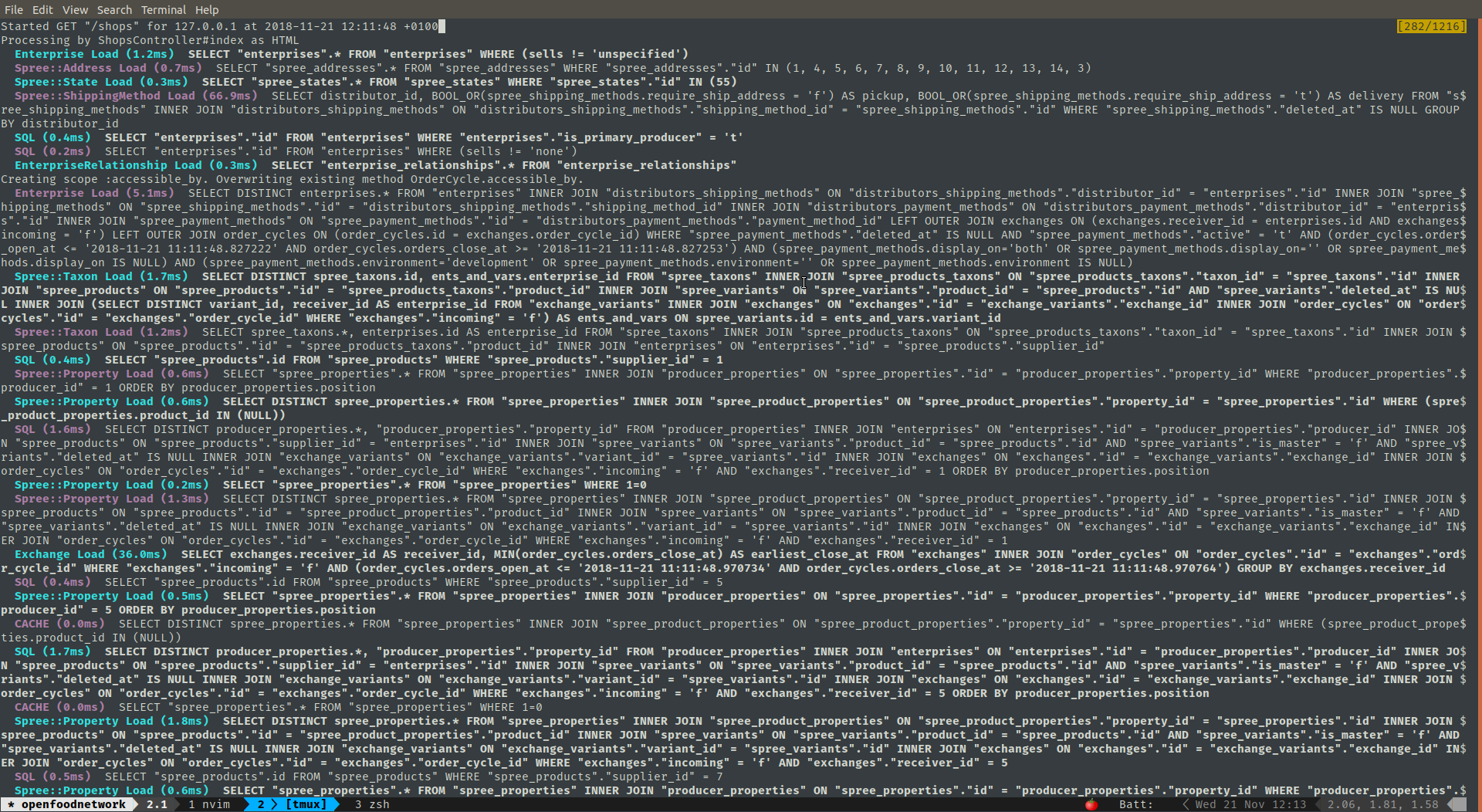Open the Search menu
The width and height of the screenshot is (1482, 812).
click(114, 9)
